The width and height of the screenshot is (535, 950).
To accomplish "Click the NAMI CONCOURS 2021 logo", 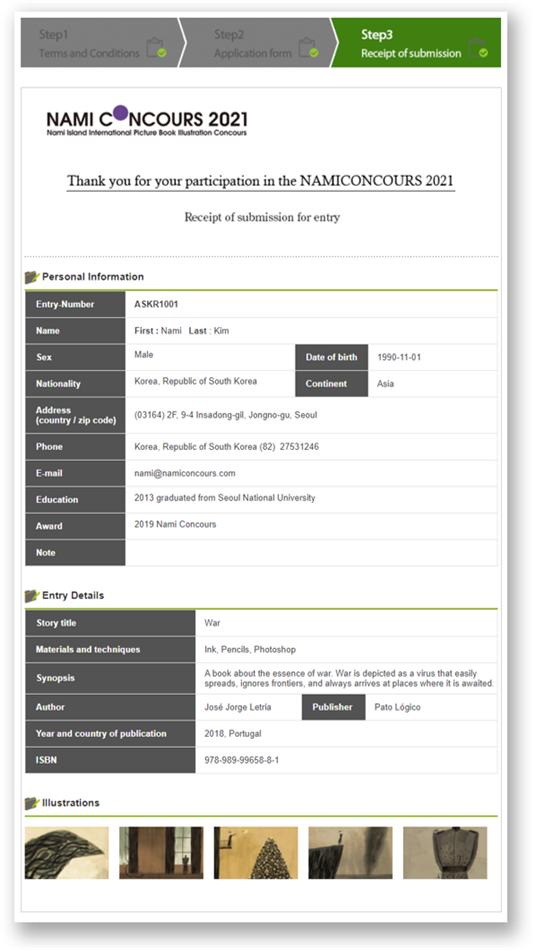I will (147, 120).
